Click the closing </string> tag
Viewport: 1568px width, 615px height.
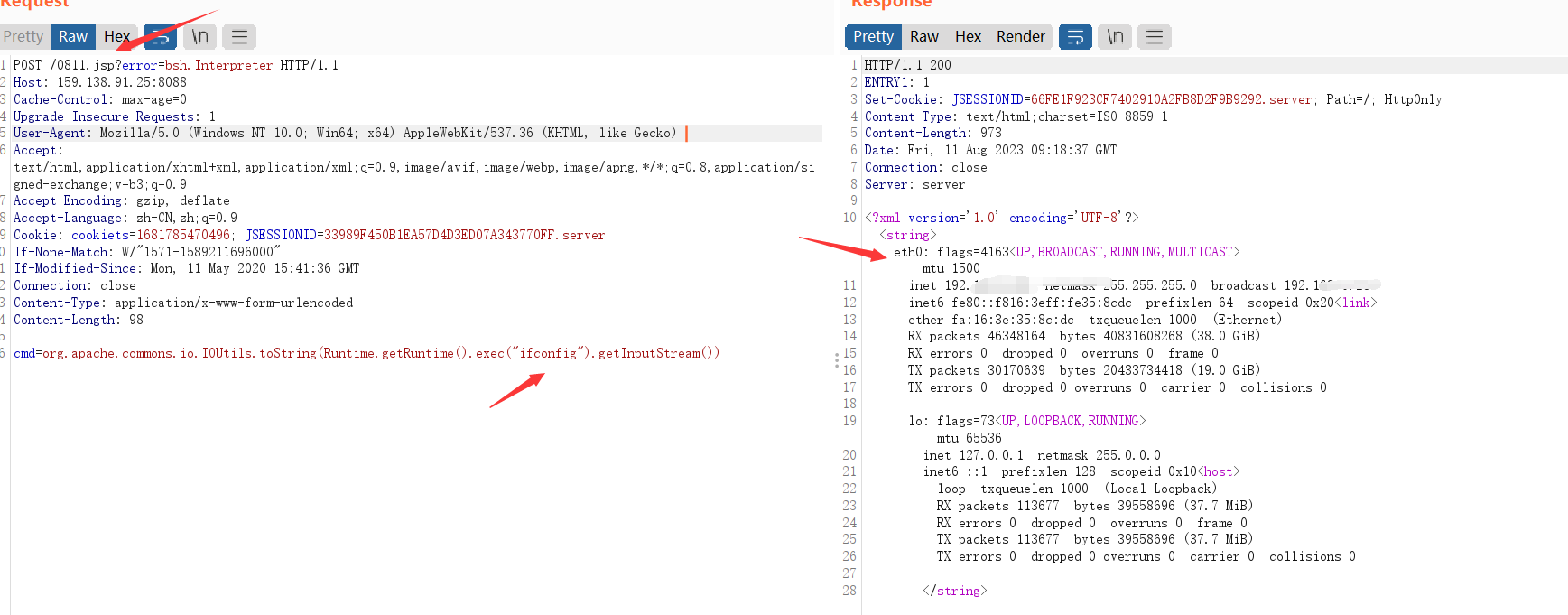(954, 591)
